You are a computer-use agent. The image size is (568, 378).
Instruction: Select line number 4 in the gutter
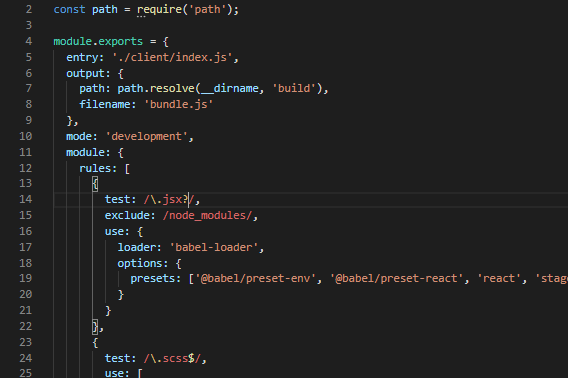(29, 41)
